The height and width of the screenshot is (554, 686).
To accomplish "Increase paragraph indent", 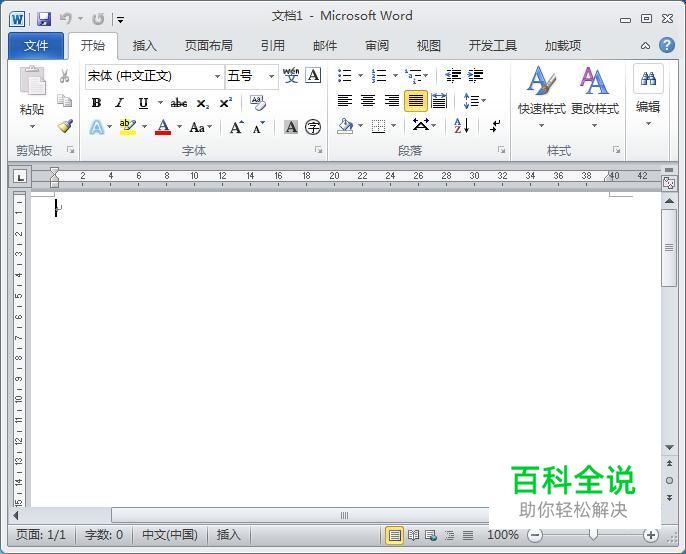I will [476, 76].
